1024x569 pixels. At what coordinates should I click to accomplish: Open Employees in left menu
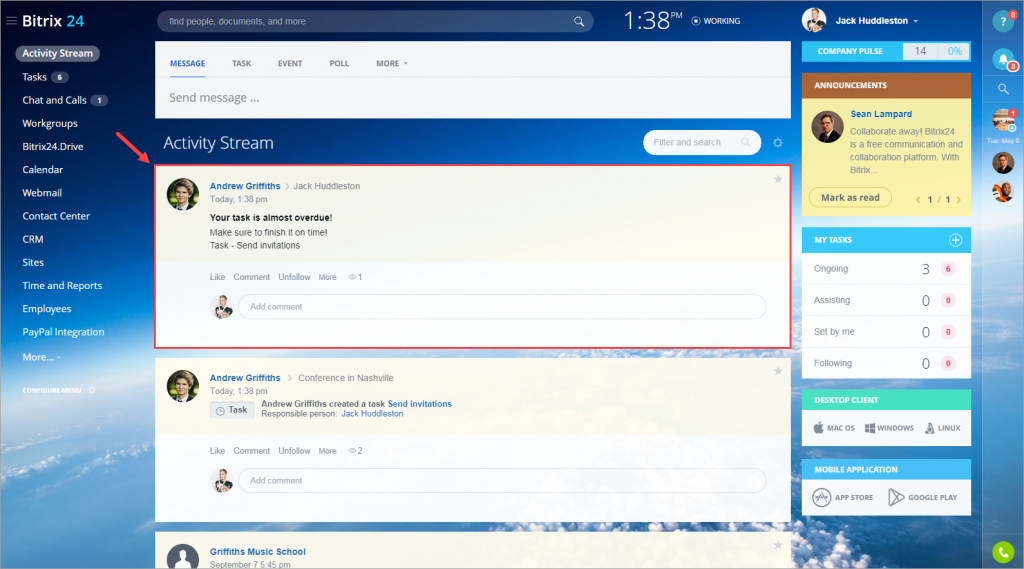46,309
